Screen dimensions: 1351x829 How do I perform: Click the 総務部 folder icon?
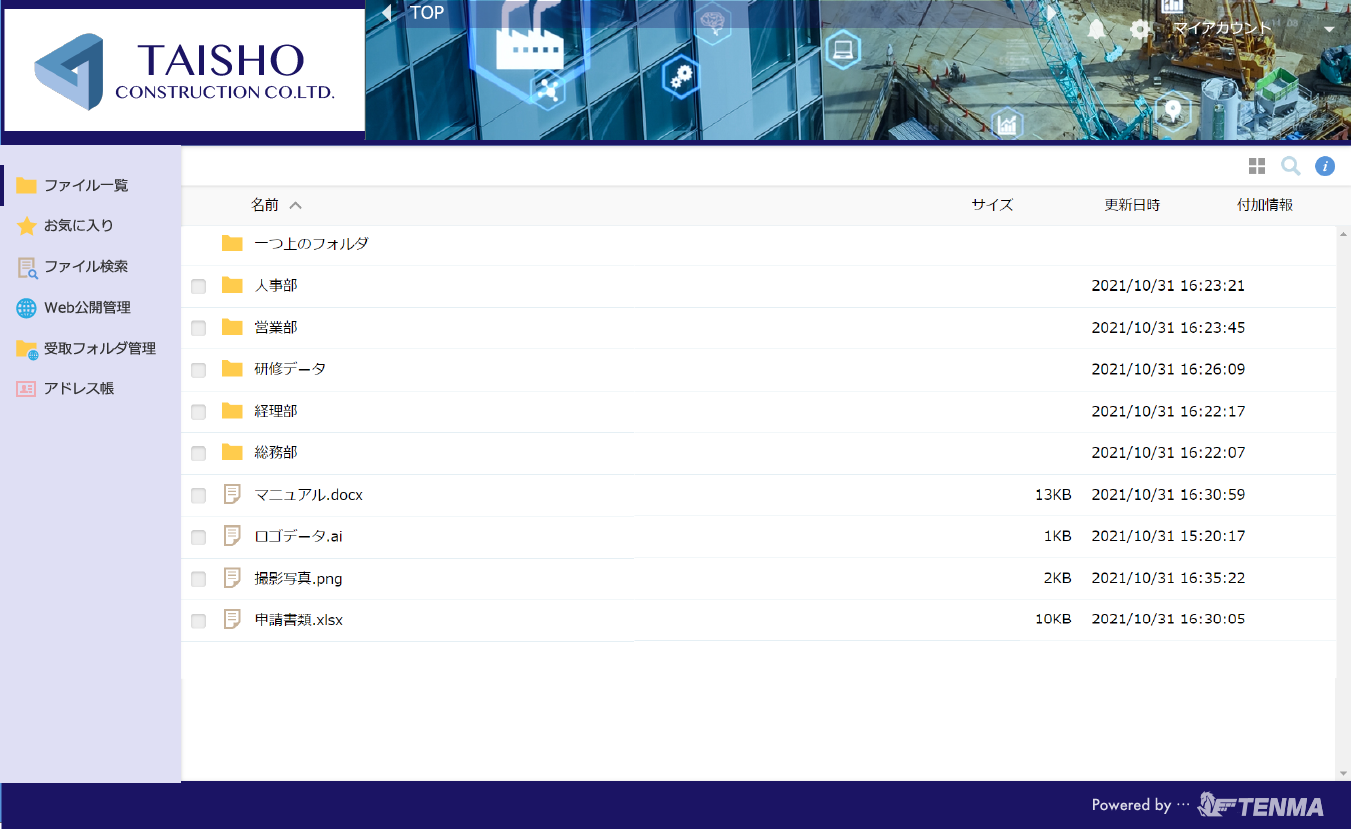tap(232, 452)
